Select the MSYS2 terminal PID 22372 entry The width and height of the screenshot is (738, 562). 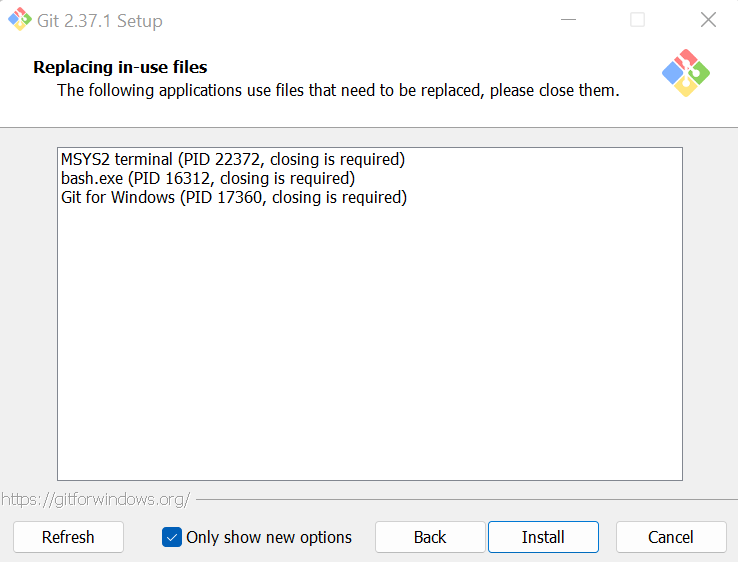pos(233,159)
